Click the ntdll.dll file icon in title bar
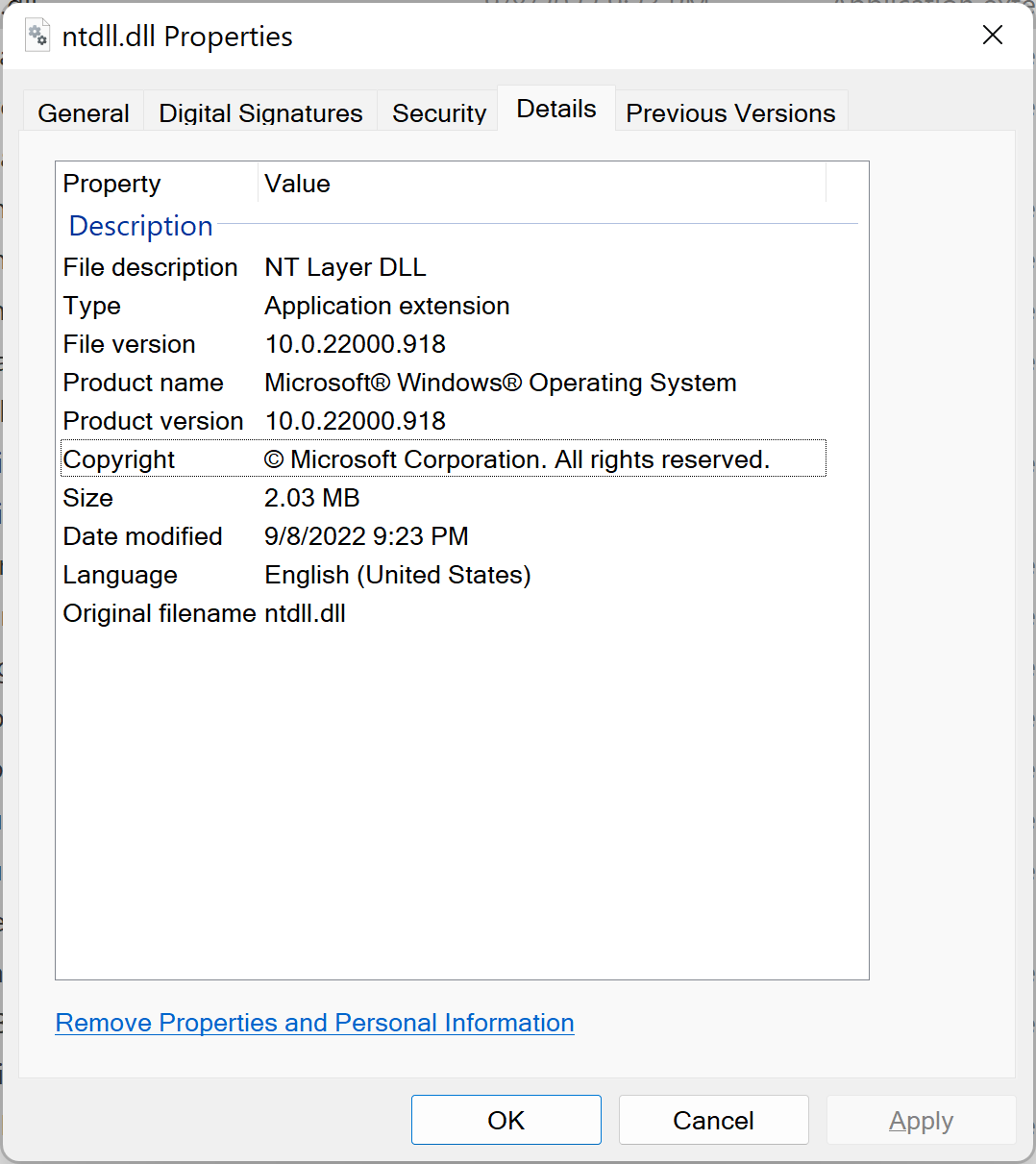This screenshot has width=1036, height=1164. coord(37,36)
